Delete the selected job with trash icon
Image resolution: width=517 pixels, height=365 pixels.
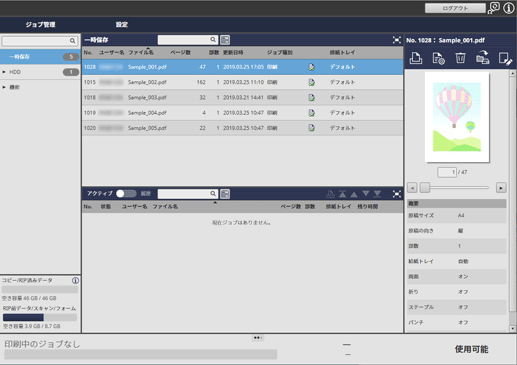click(x=460, y=58)
